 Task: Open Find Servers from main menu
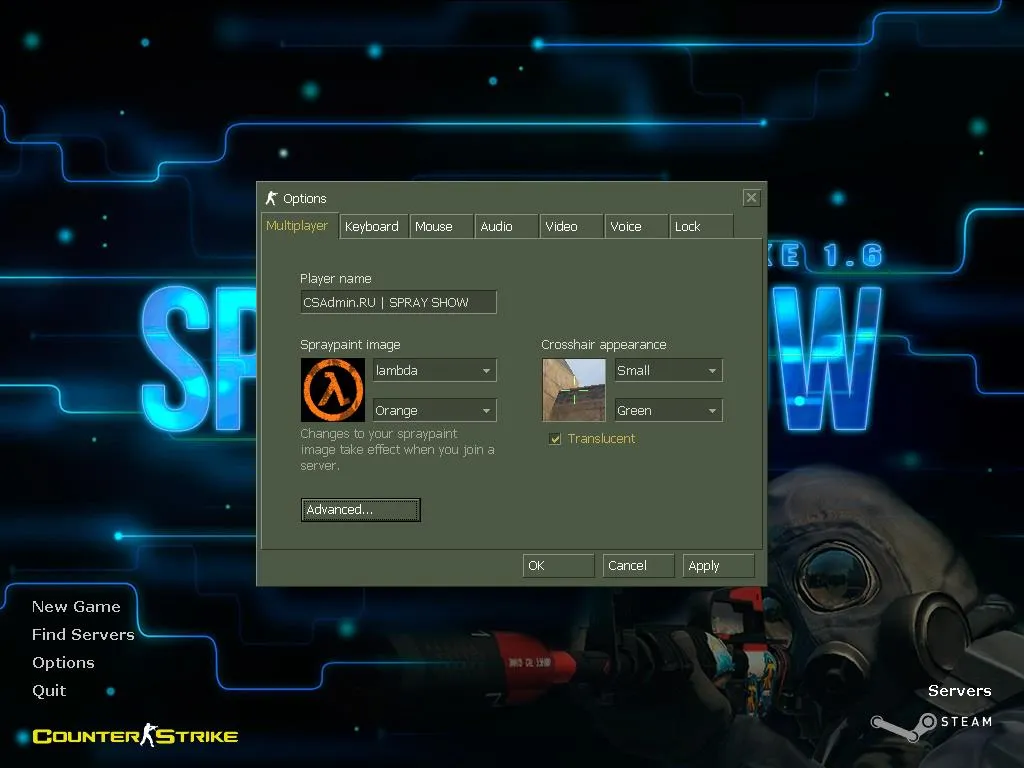(x=83, y=635)
